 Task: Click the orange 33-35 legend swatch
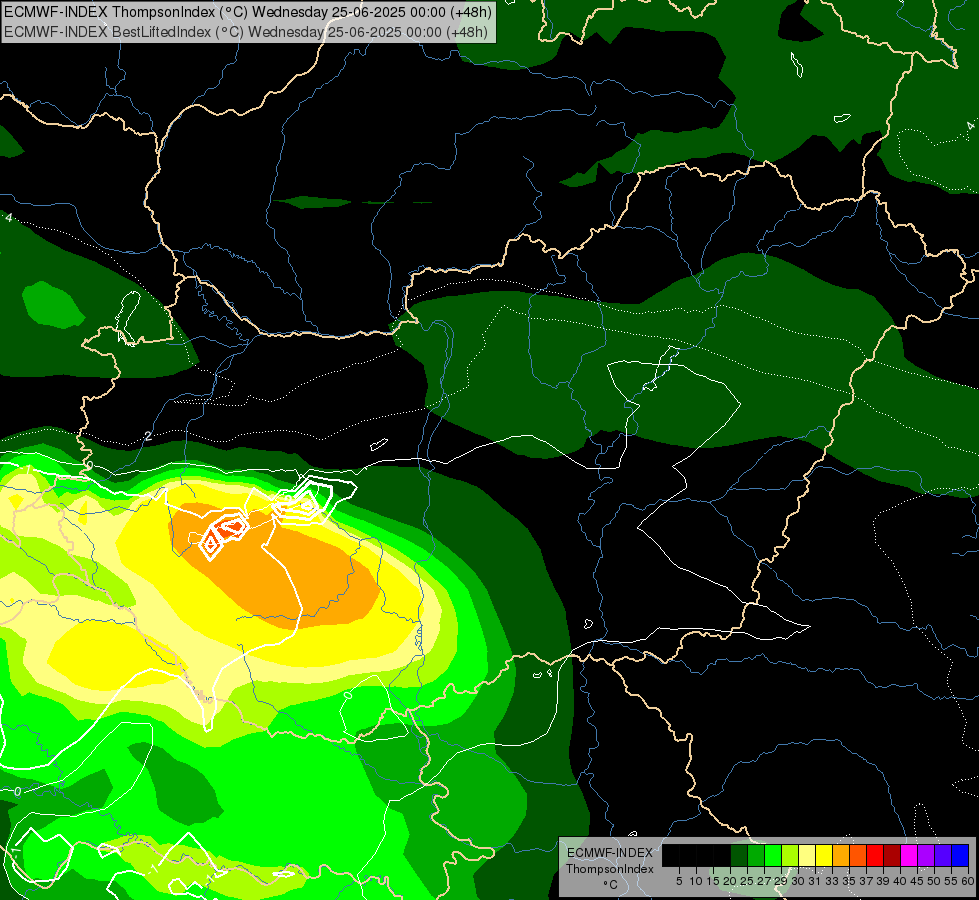click(841, 855)
